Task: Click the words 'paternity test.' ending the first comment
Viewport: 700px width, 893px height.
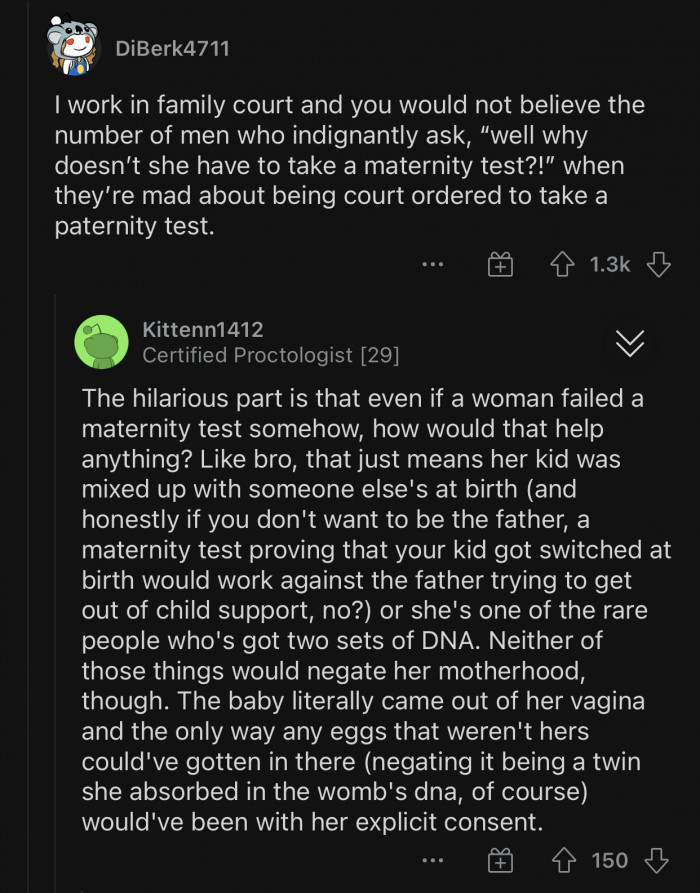Action: click(x=134, y=227)
